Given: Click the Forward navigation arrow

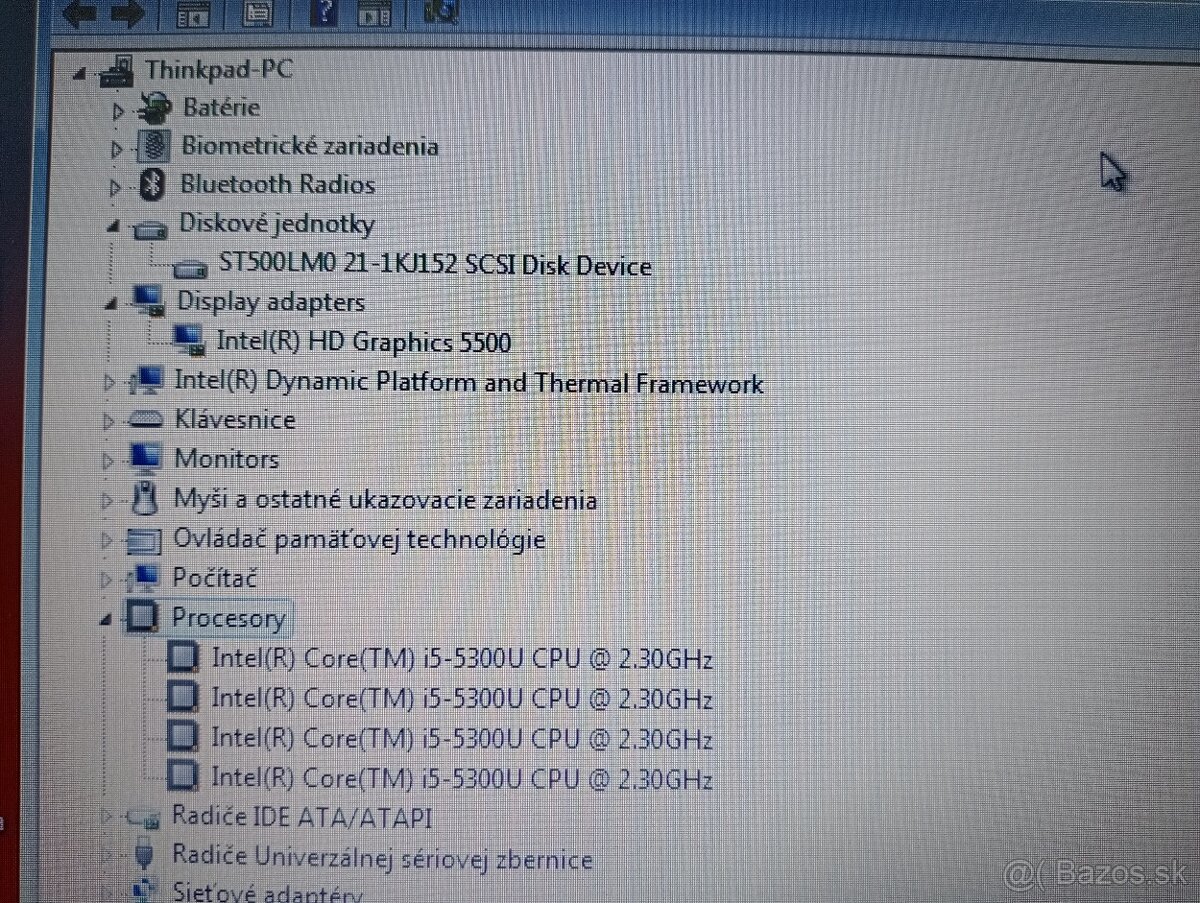Looking at the screenshot, I should click(128, 13).
